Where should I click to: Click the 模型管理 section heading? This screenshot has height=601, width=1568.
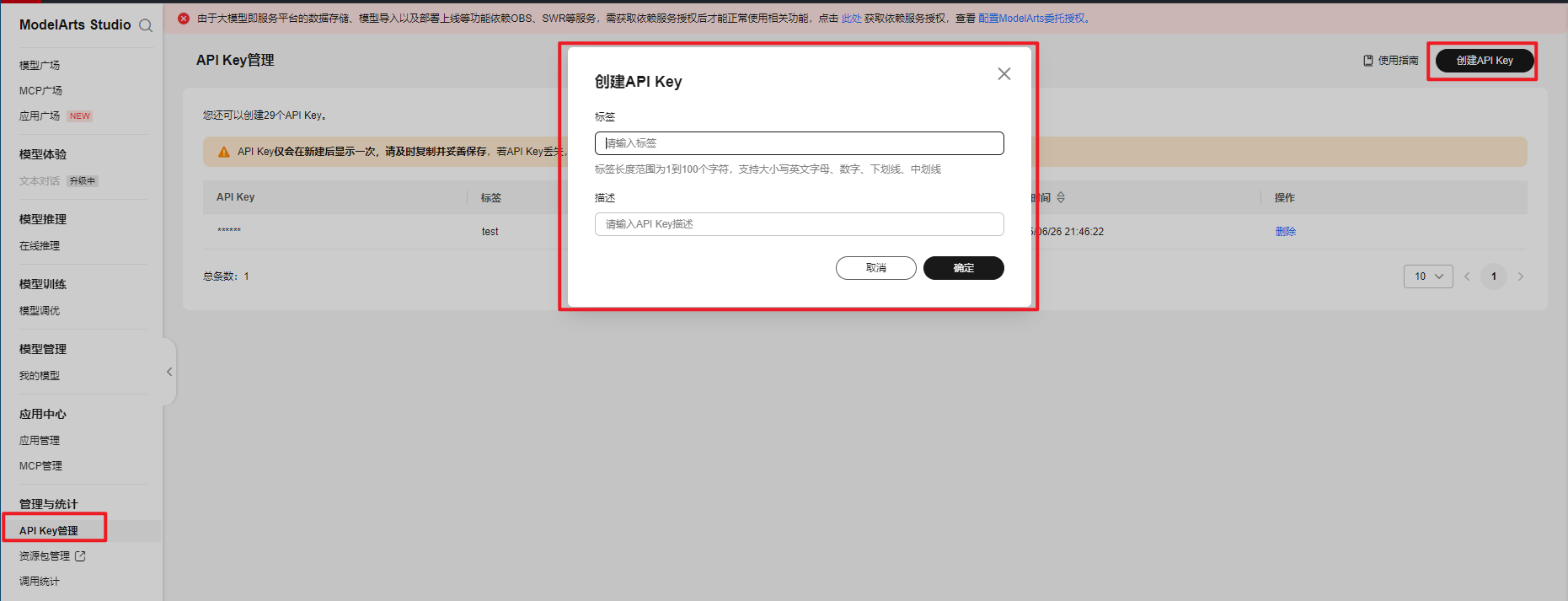tap(43, 350)
